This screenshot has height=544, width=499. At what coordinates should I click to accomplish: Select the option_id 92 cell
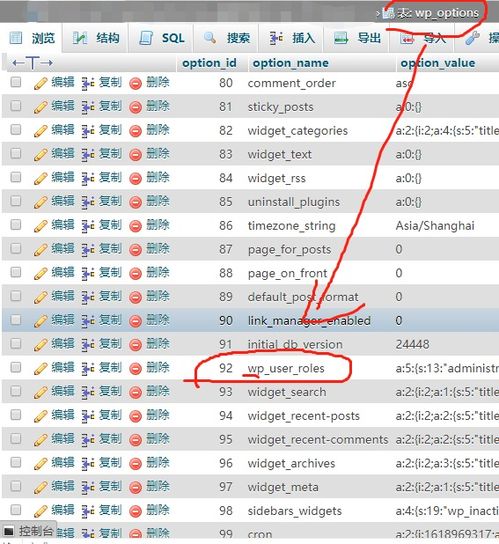(x=226, y=368)
